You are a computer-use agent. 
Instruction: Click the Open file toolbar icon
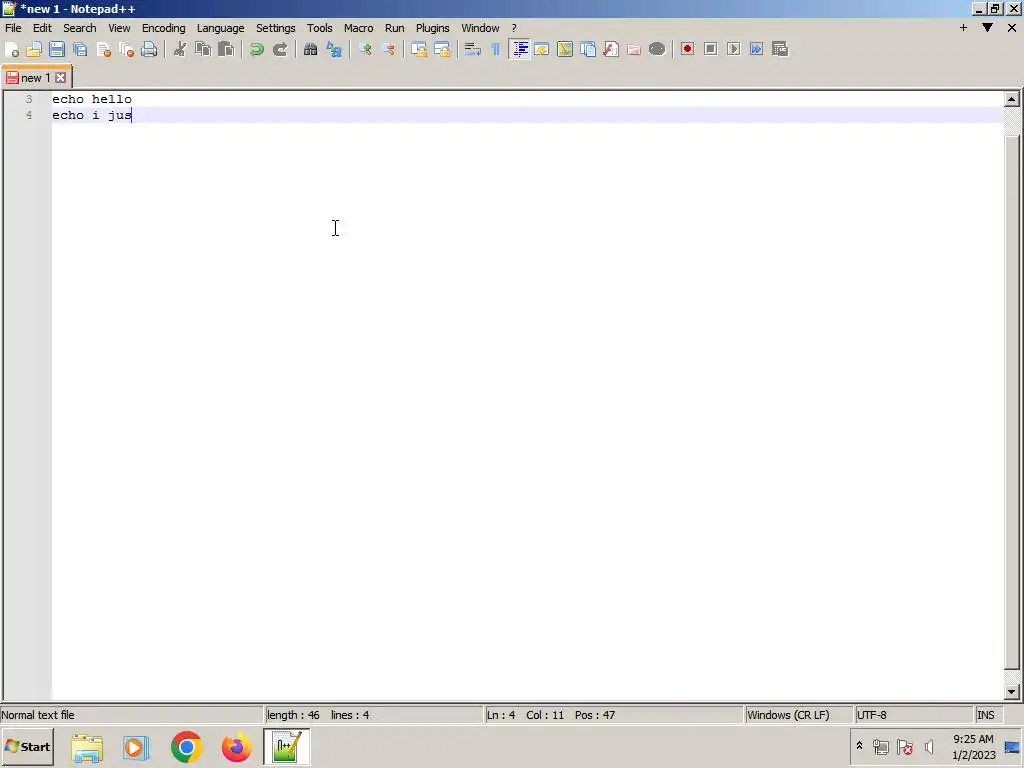[34, 50]
